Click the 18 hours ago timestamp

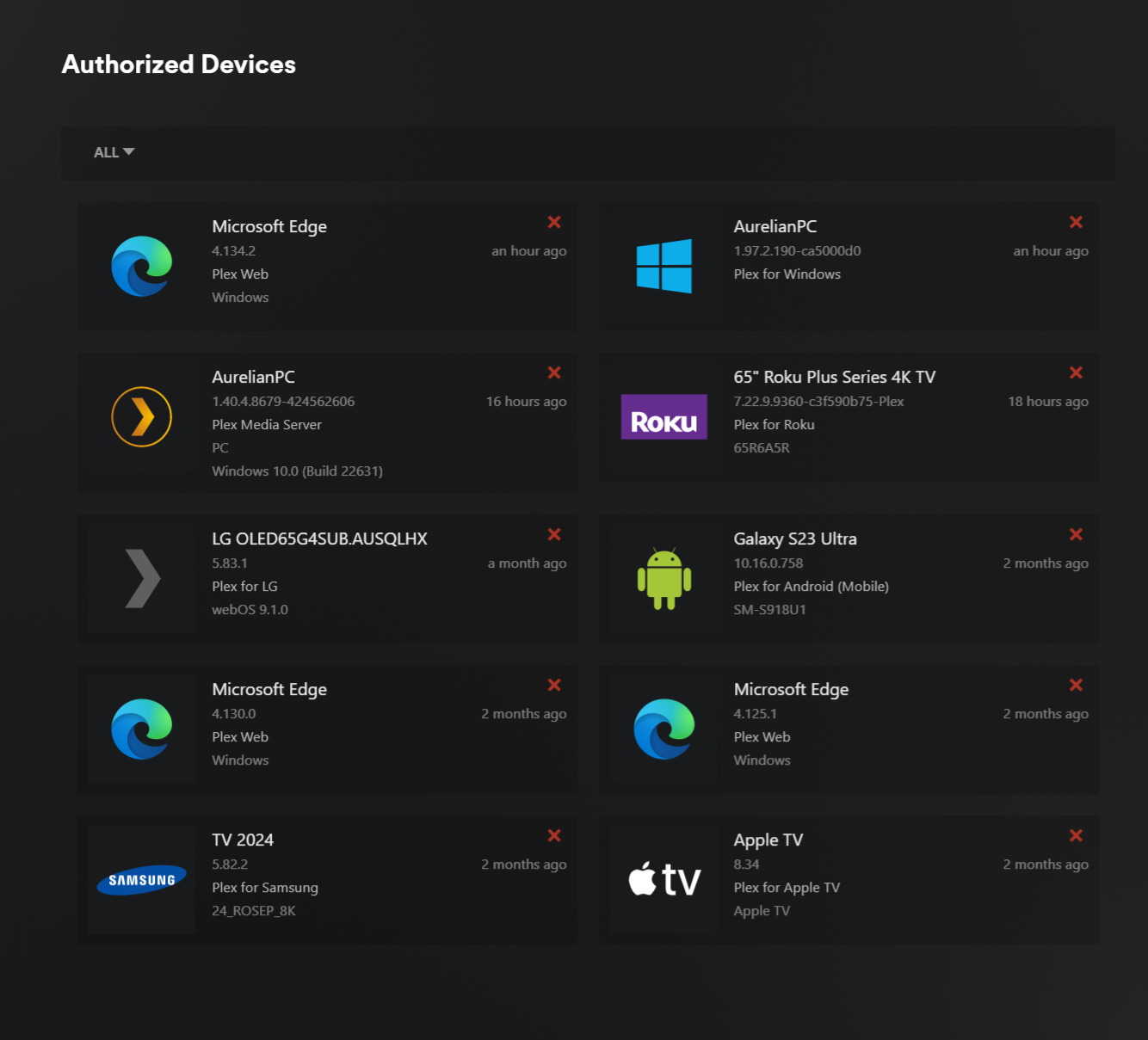[x=1048, y=402]
